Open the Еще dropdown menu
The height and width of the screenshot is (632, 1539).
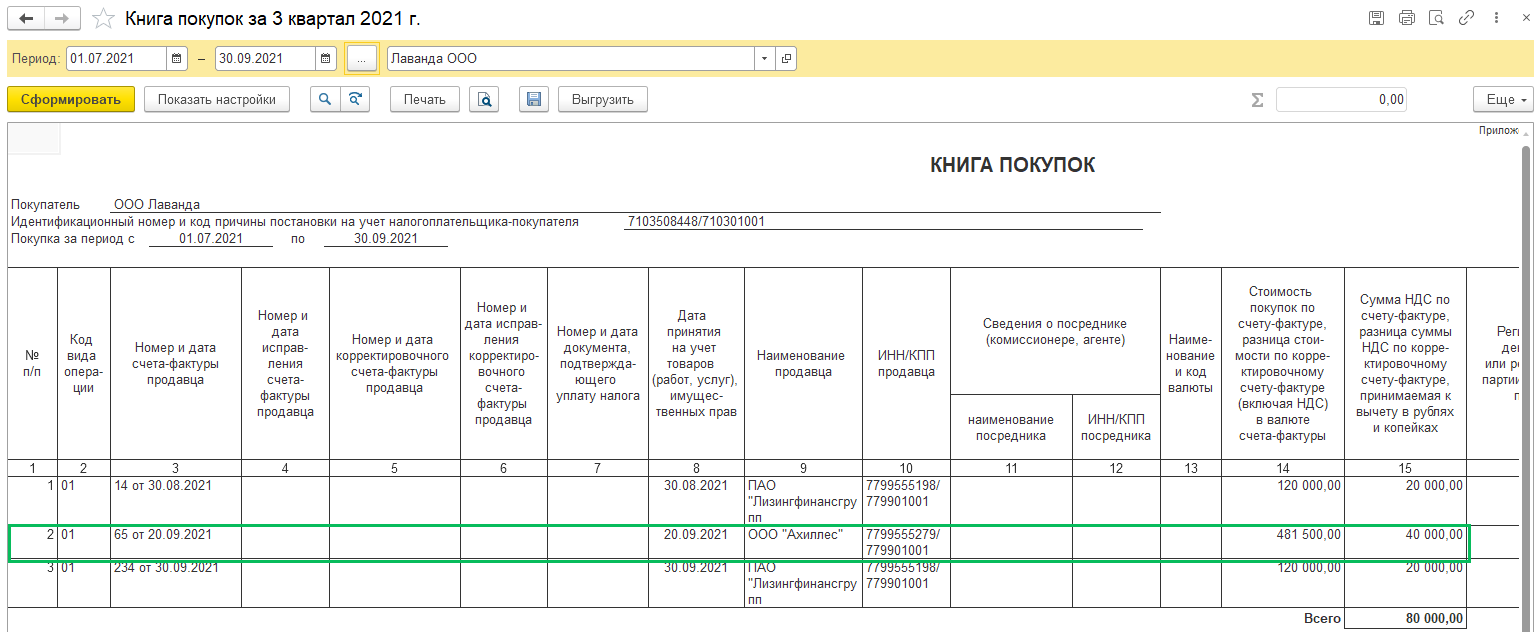pyautogui.click(x=1502, y=99)
